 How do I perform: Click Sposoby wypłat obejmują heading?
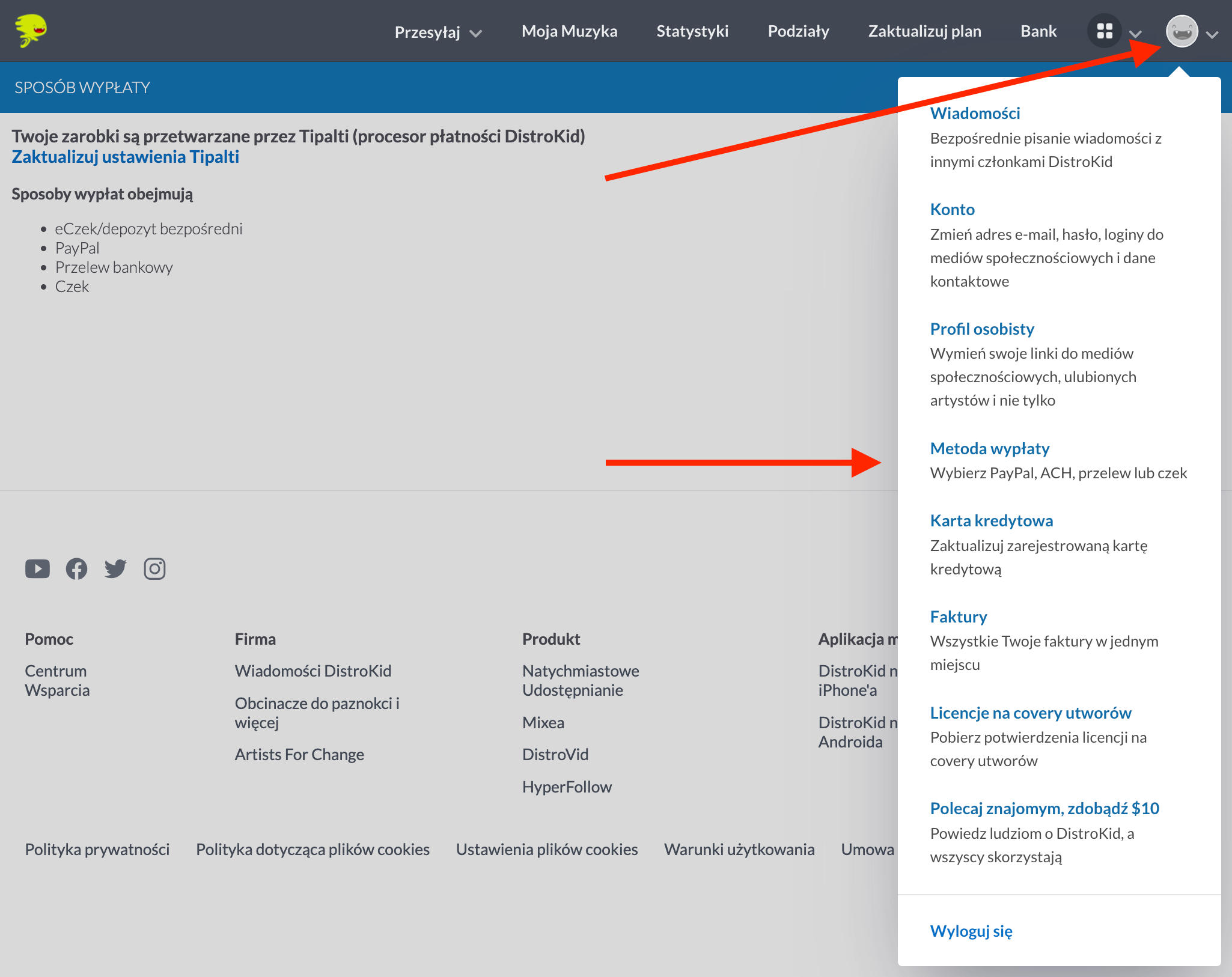pyautogui.click(x=102, y=194)
